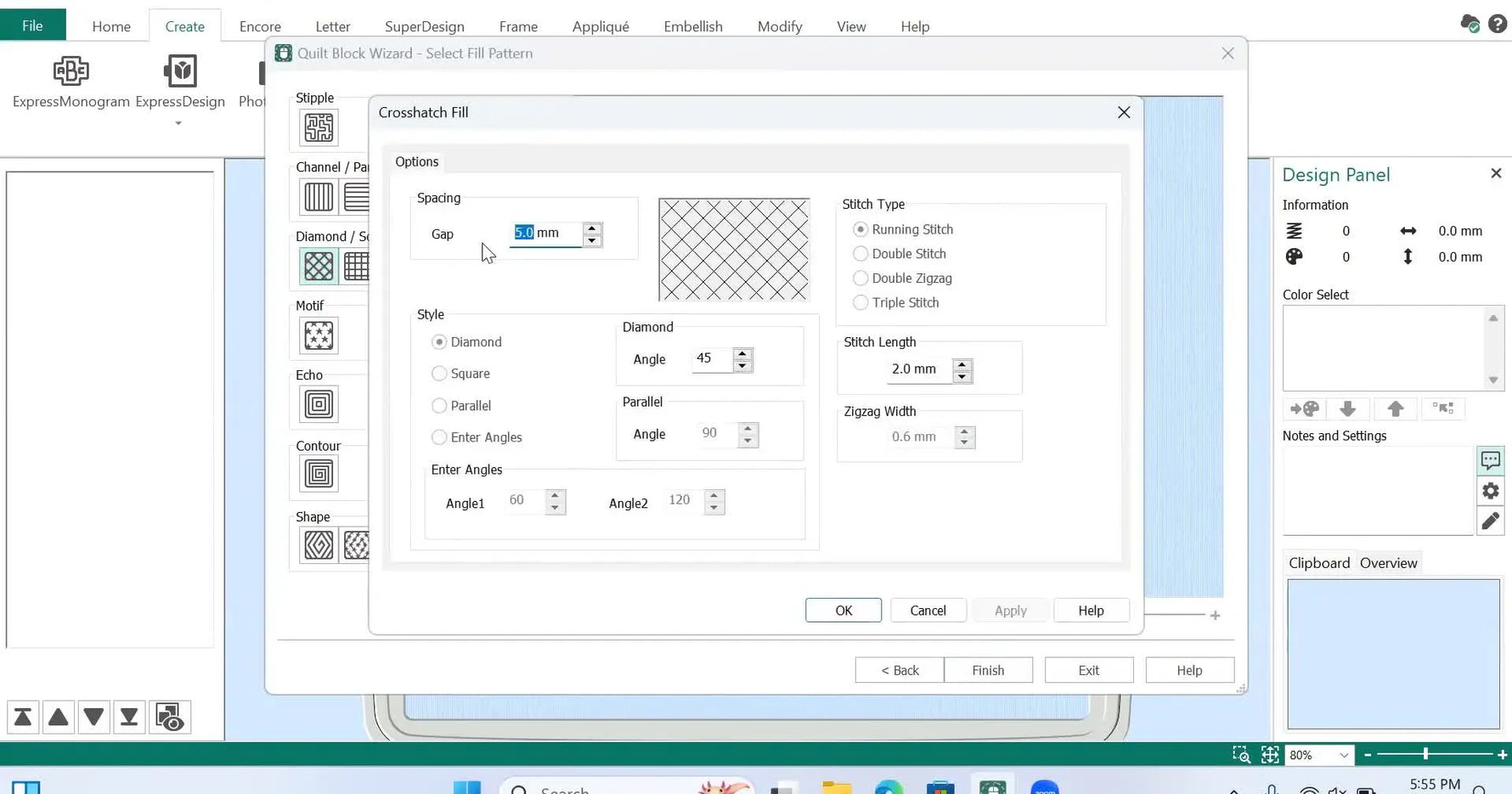Select the Square style option

[x=439, y=374]
